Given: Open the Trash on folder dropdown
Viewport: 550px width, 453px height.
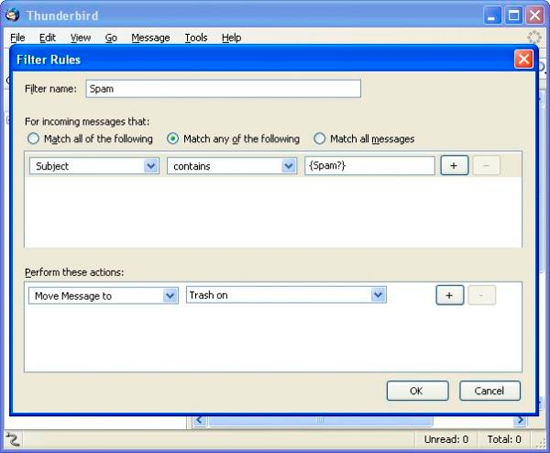Looking at the screenshot, I should coord(286,295).
